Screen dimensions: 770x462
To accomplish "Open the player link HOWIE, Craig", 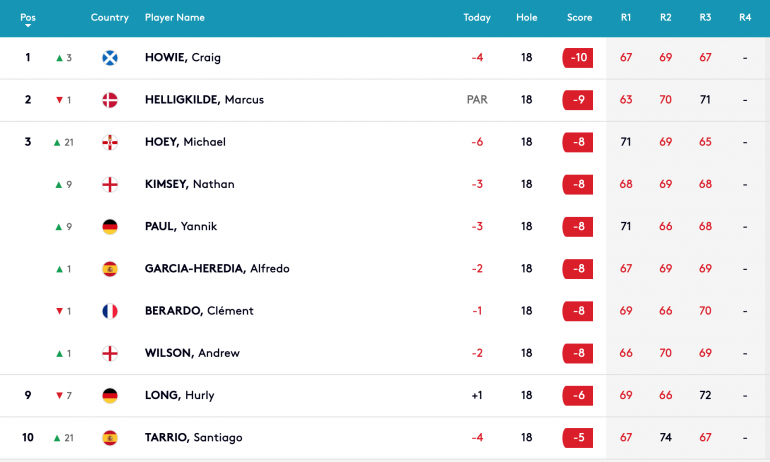I will pyautogui.click(x=183, y=57).
